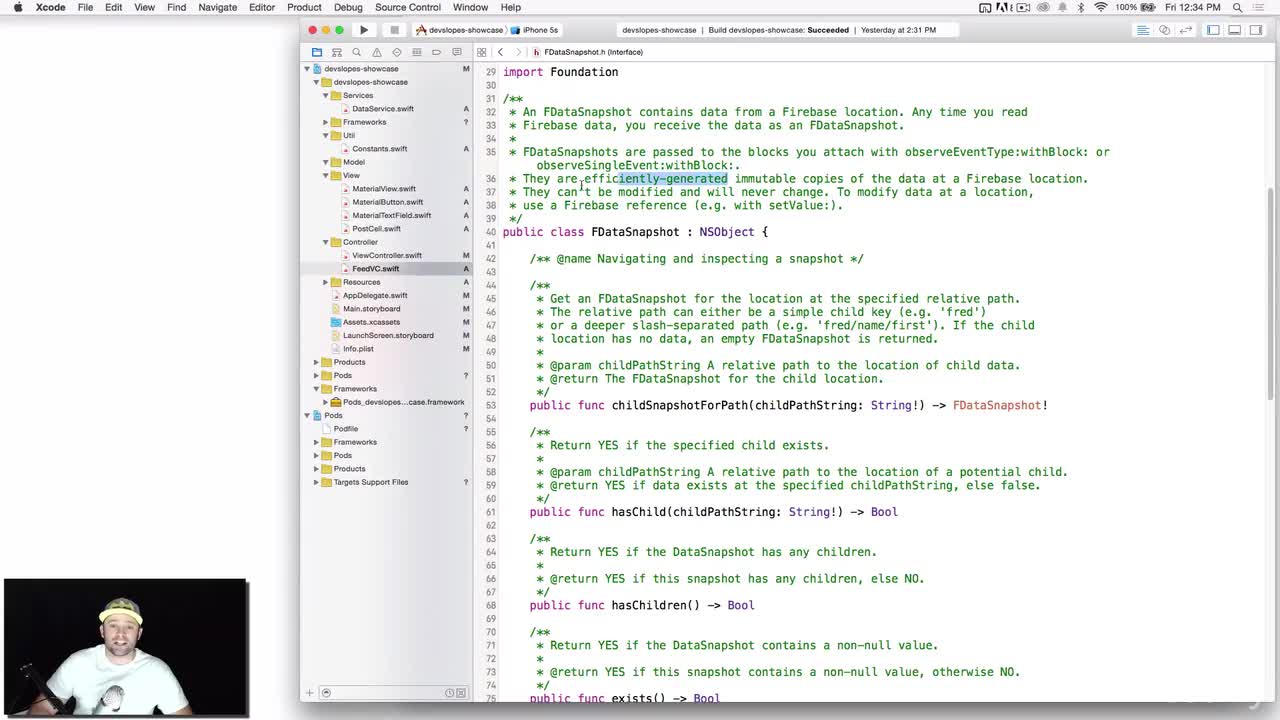1280x720 pixels.
Task: Collapse the View group
Action: tap(326, 176)
